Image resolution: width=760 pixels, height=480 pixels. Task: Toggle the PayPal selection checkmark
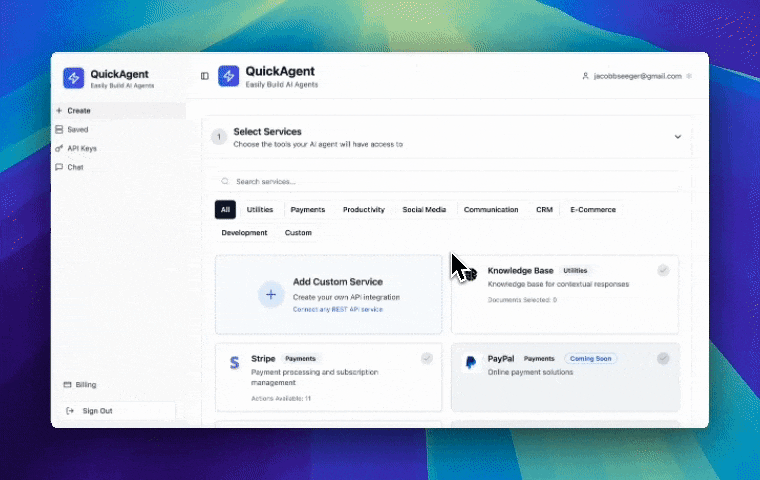pos(663,358)
